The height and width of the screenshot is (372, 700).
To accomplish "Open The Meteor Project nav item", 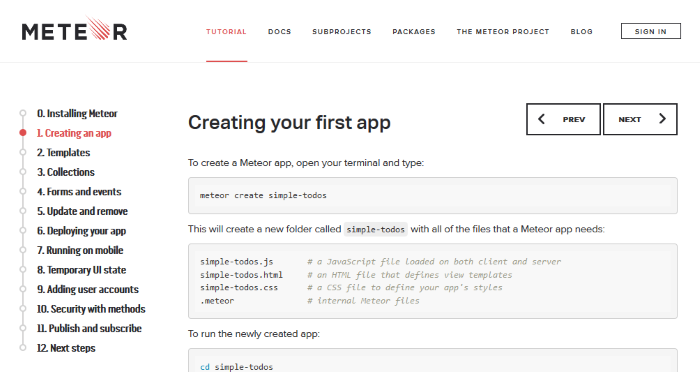I will (x=503, y=32).
